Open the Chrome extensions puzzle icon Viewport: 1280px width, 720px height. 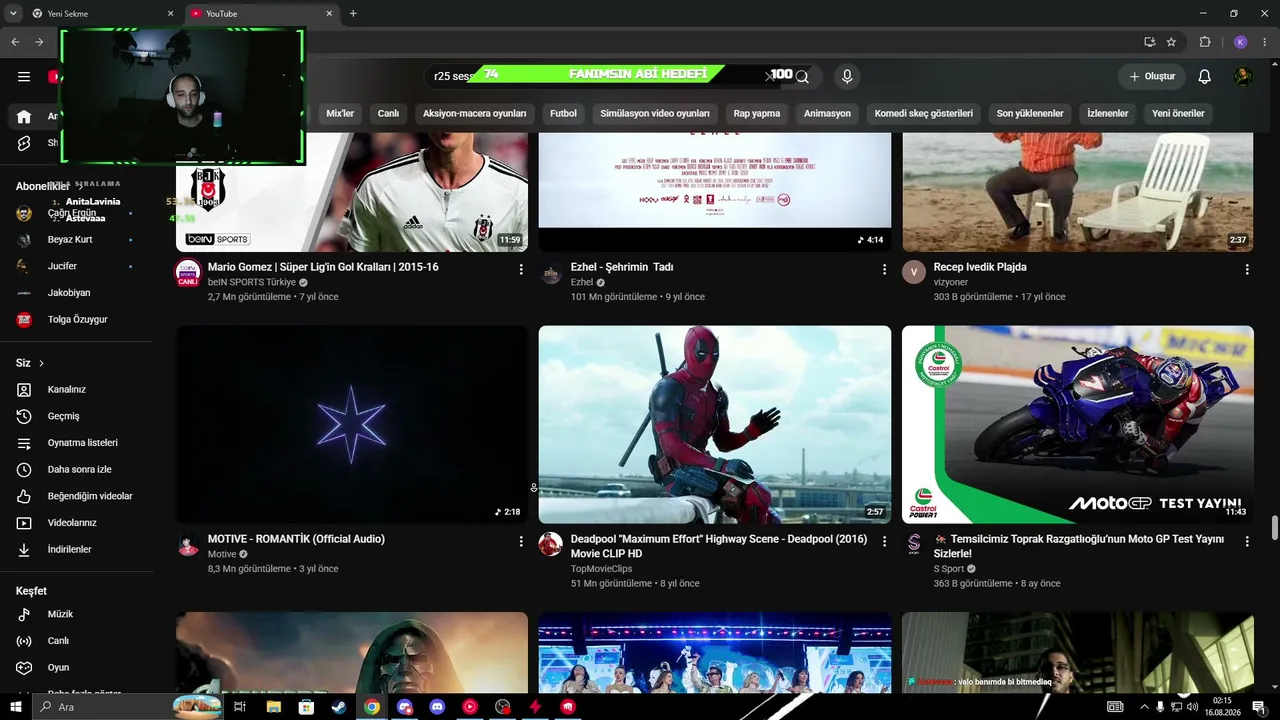(x=1205, y=42)
